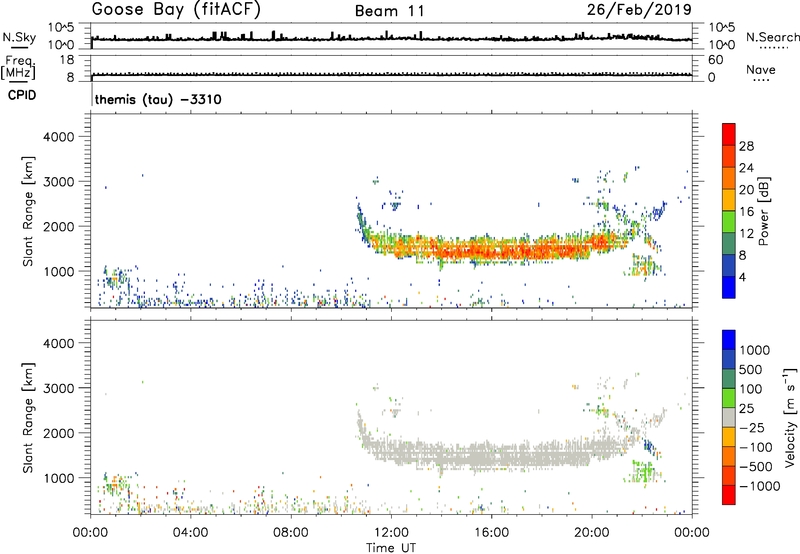Screen dimensions: 800x554
Task: Click the "4000" tick on the power panel
Action: (x=59, y=137)
